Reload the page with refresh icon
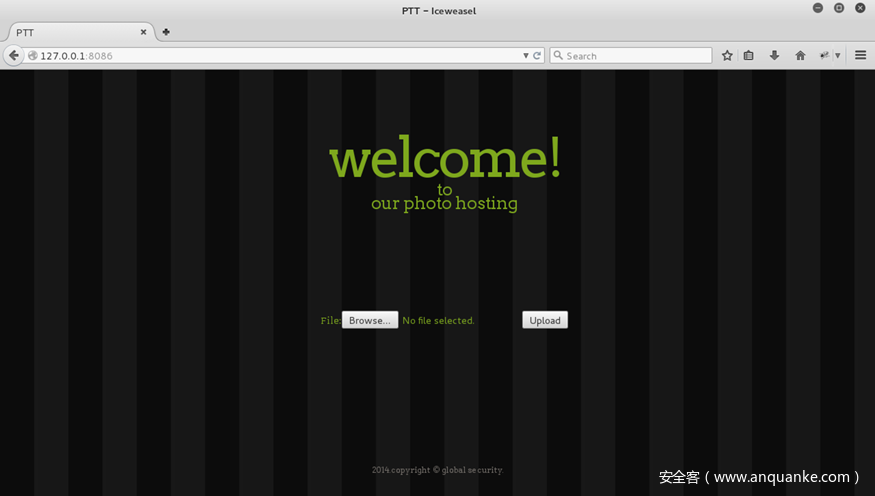 537,55
